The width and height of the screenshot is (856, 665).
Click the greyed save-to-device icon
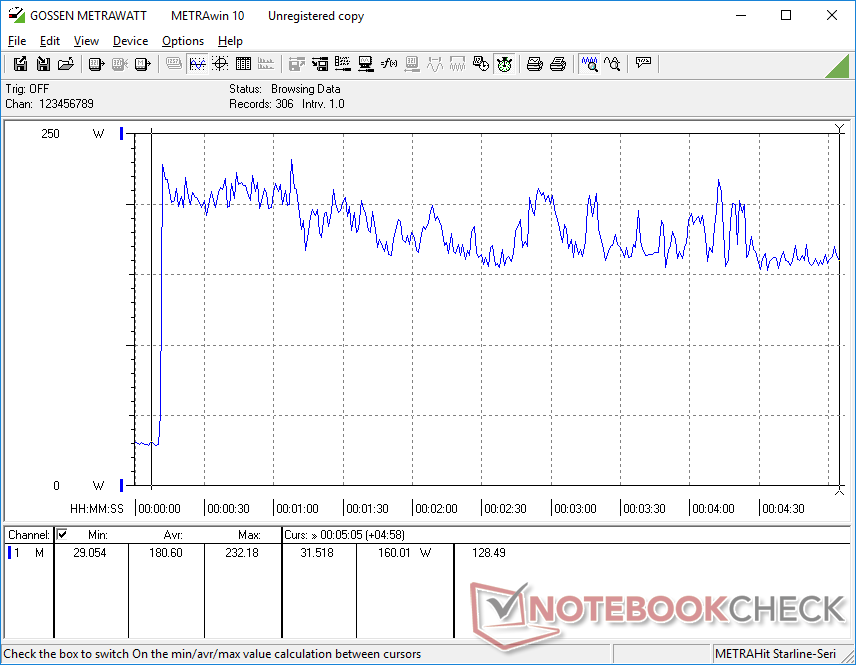click(x=296, y=64)
